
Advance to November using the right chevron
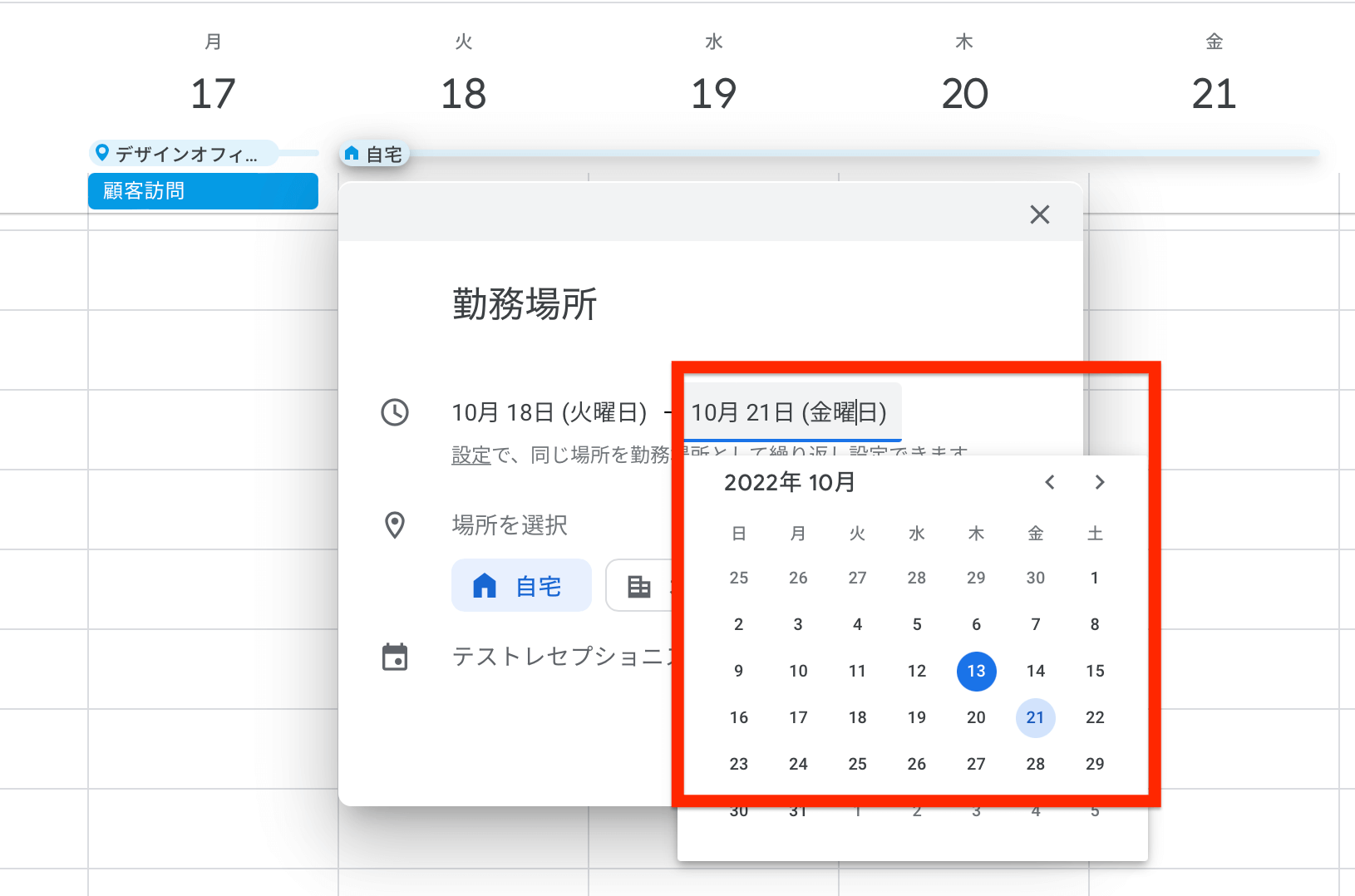point(1099,482)
